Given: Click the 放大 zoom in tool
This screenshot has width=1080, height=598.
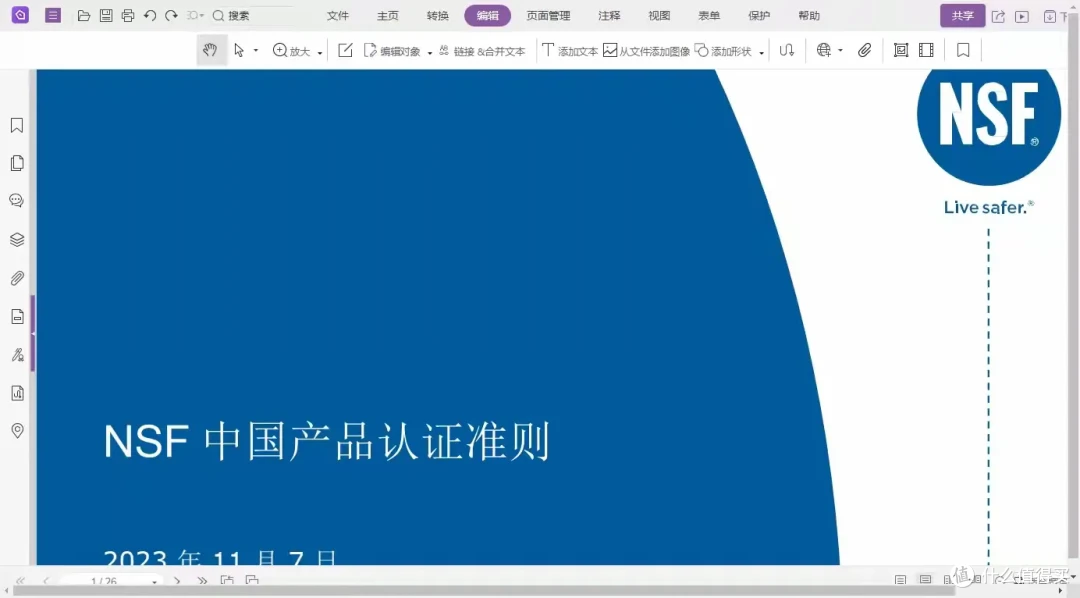Looking at the screenshot, I should point(291,50).
